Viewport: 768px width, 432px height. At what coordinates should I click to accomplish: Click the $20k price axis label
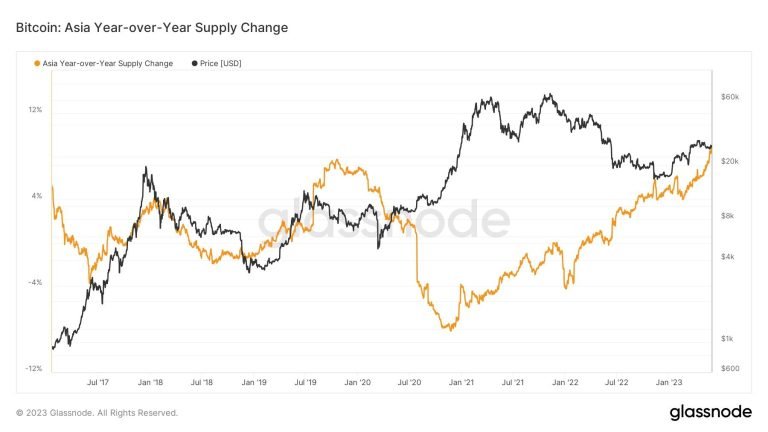pos(730,161)
